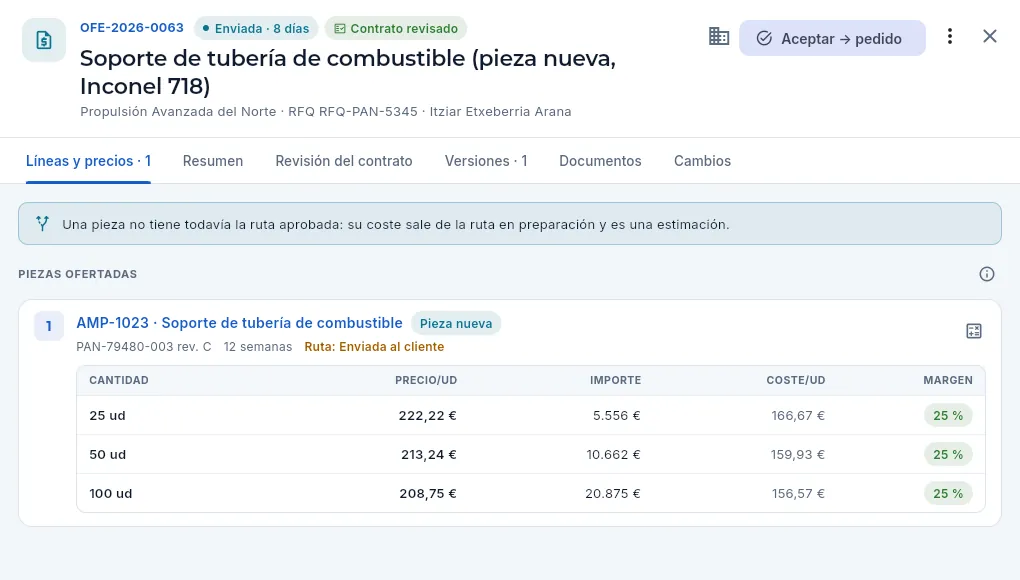Select the Líneas y precios tab
Screen dimensions: 1020x580
click(88, 161)
